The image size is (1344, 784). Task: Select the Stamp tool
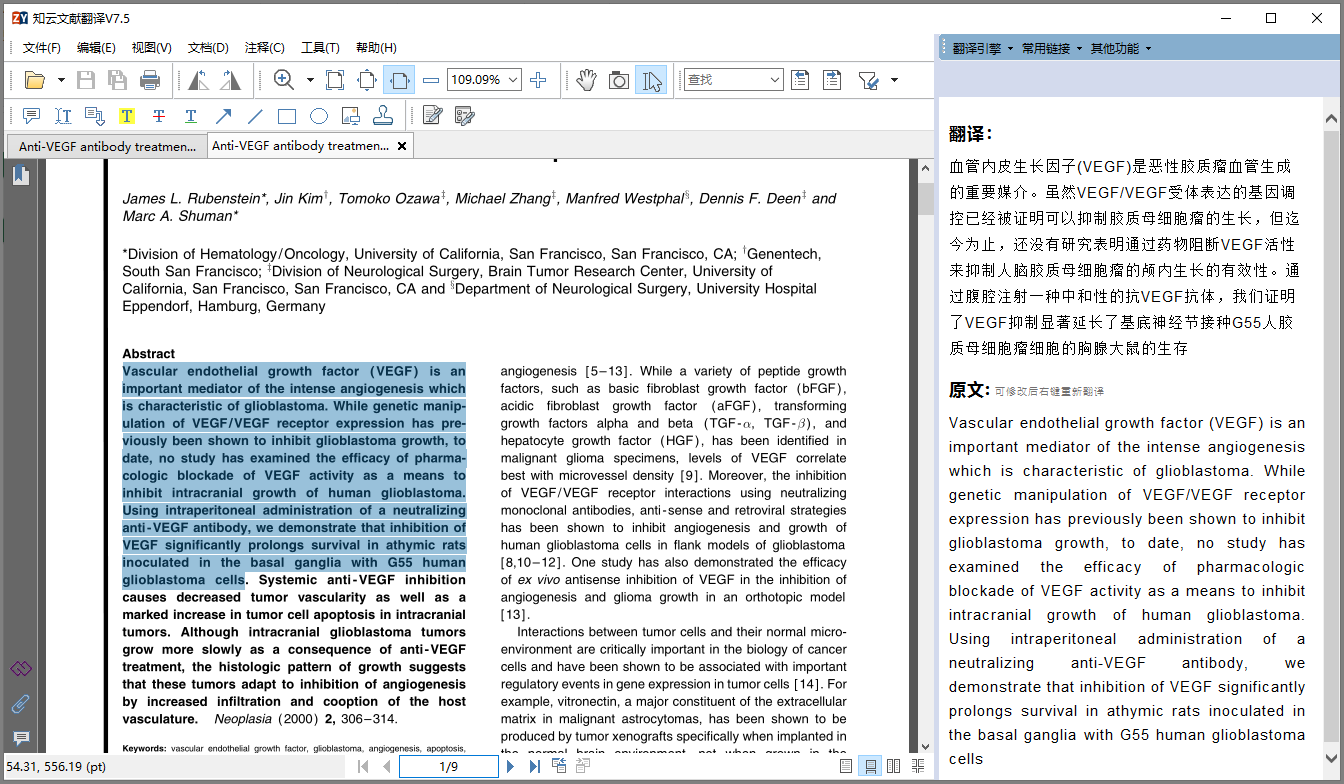383,116
